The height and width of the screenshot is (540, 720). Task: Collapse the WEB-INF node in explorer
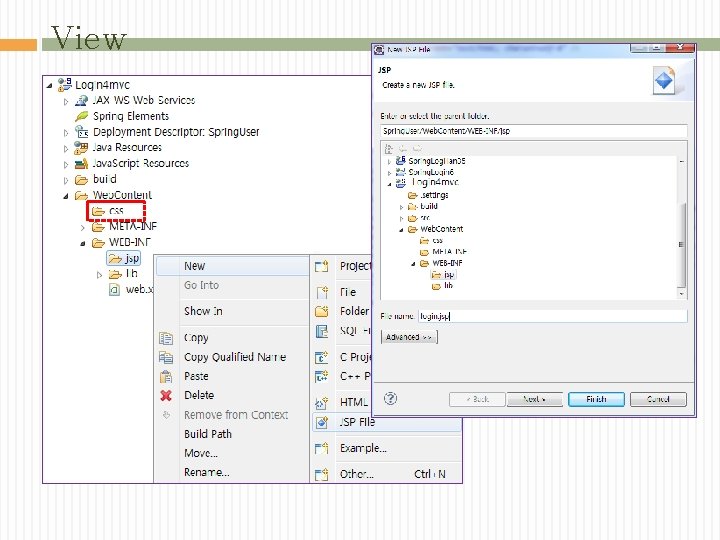pos(83,243)
